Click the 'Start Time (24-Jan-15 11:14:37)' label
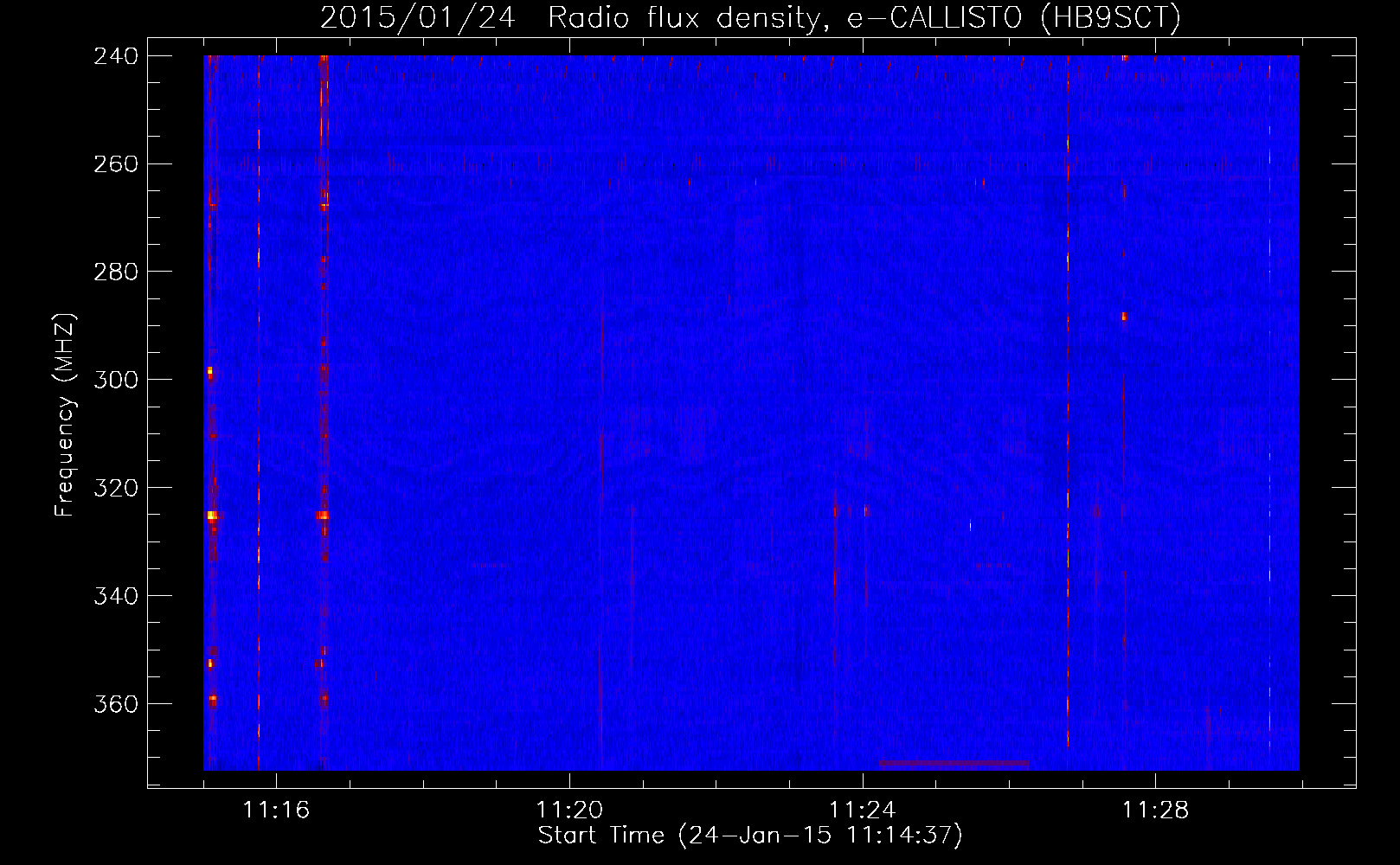 750,836
